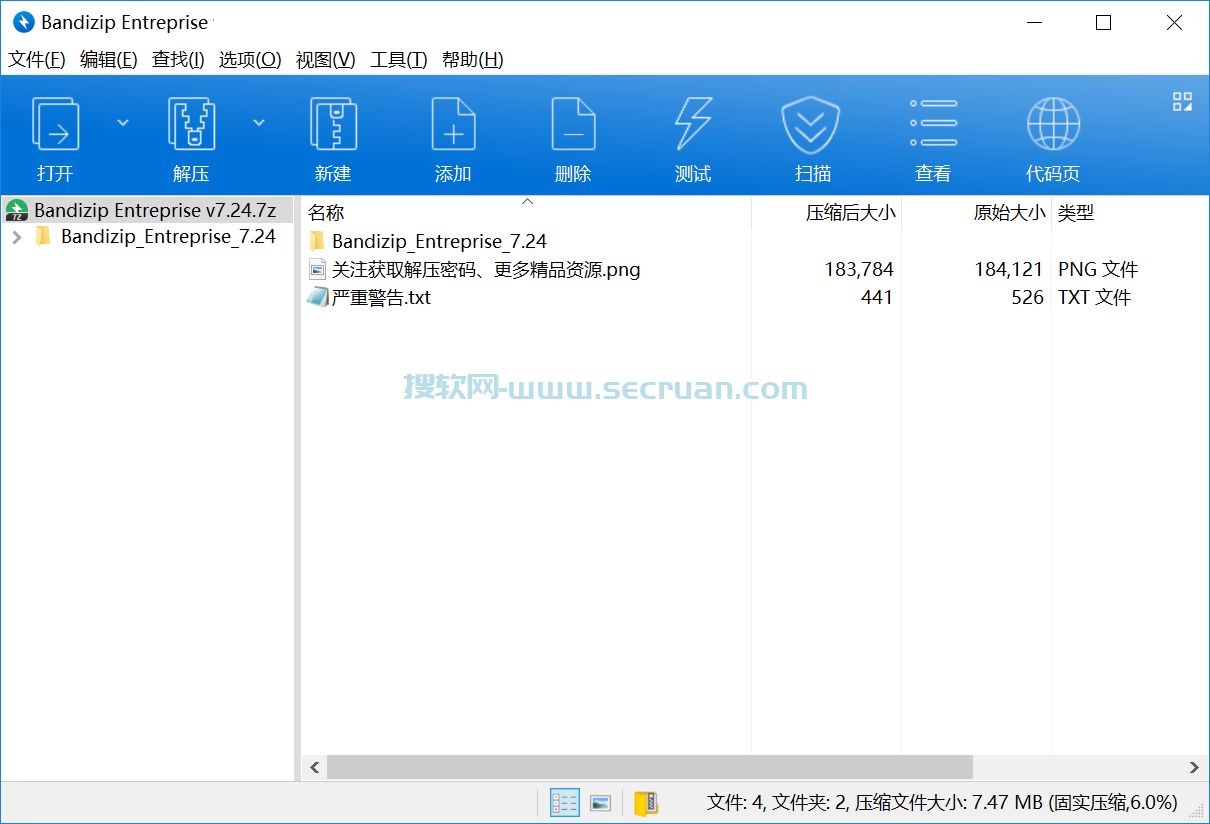Click the Test (测试) lightning icon

click(693, 124)
